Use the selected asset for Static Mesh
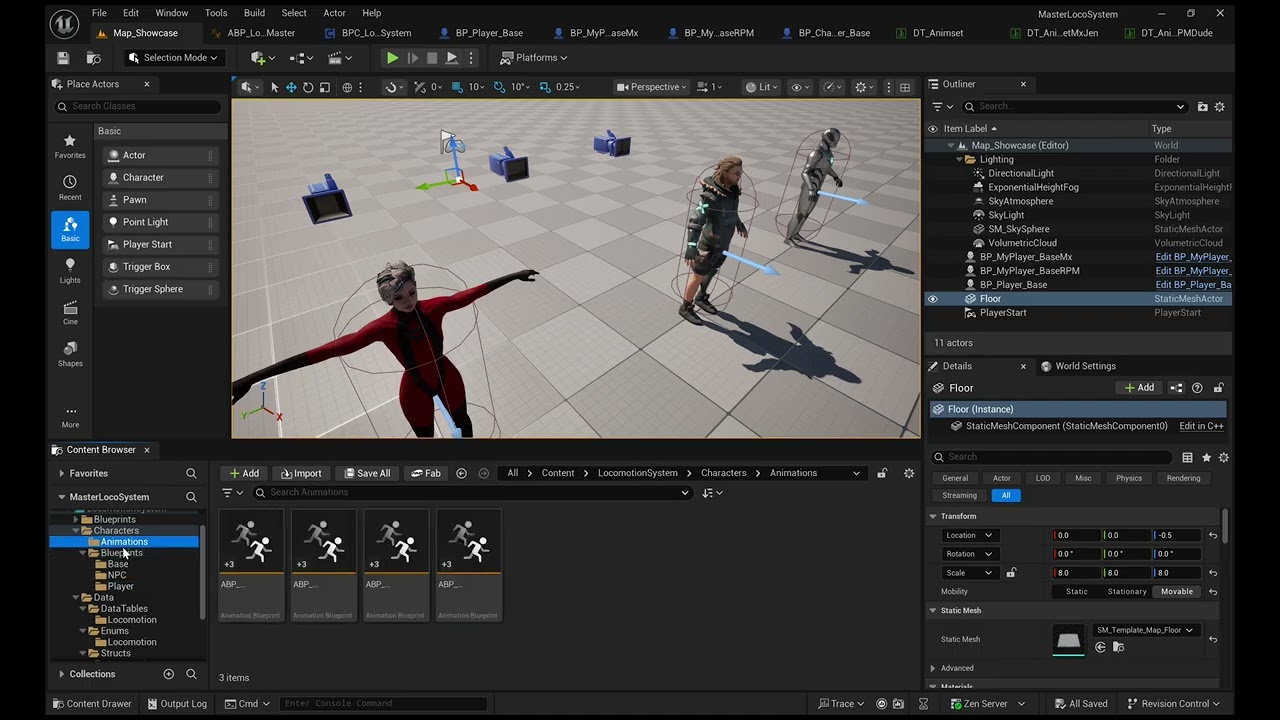 coord(1100,648)
